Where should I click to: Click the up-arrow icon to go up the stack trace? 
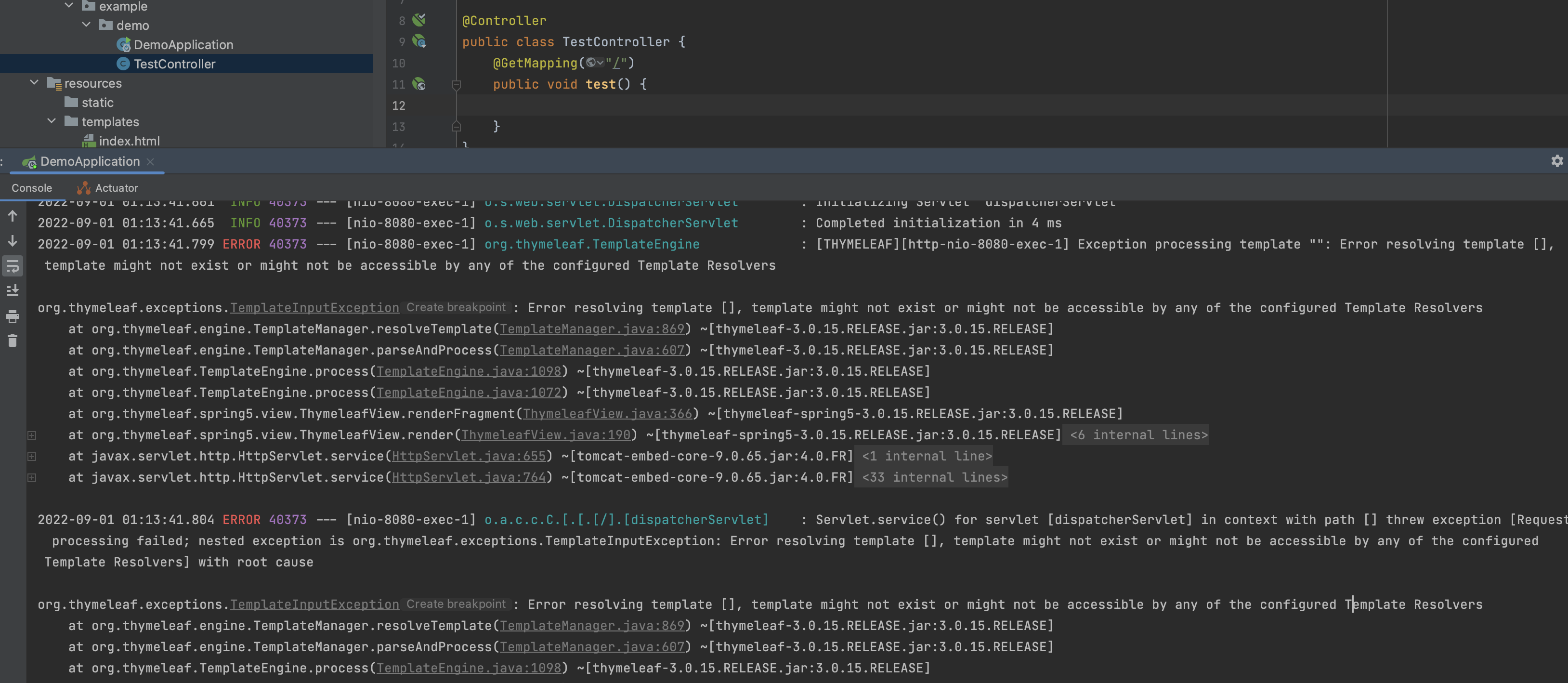tap(12, 215)
